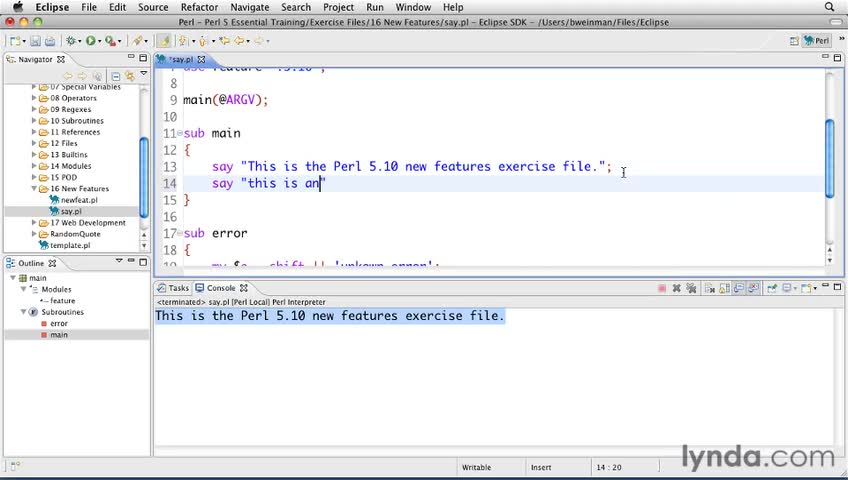Remove the terminated launch
The width and height of the screenshot is (848, 480).
677,288
